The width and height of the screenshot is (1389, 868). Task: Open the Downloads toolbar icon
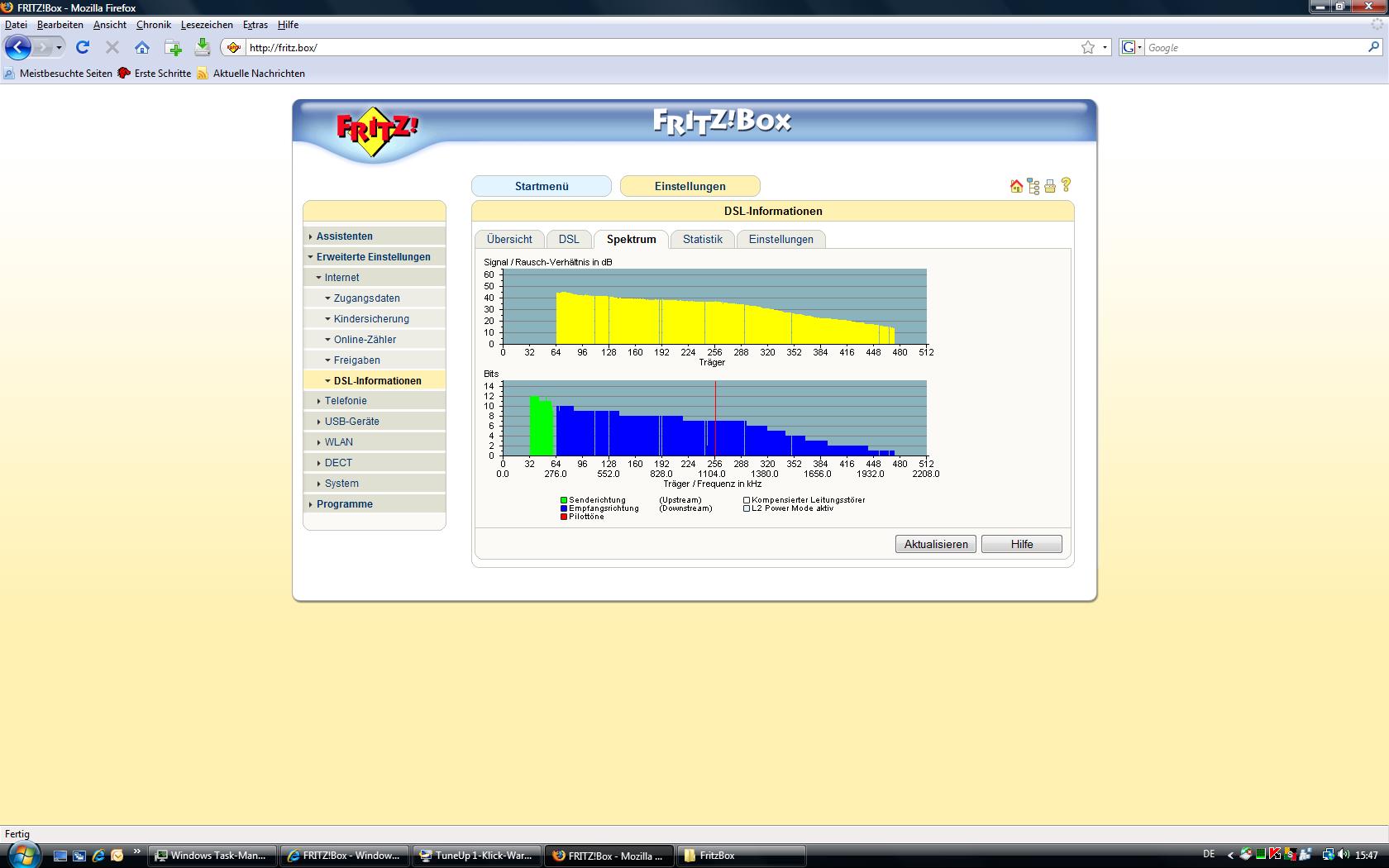click(202, 47)
